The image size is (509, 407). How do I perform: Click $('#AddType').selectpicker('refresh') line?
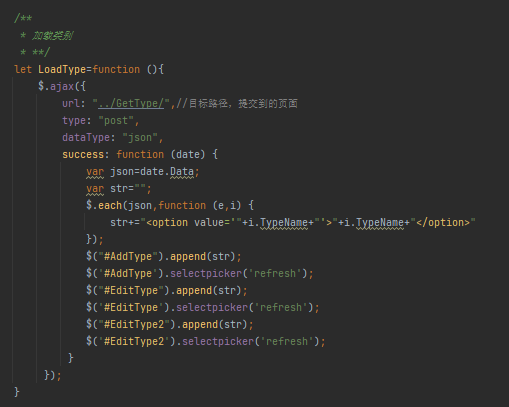[x=200, y=273]
